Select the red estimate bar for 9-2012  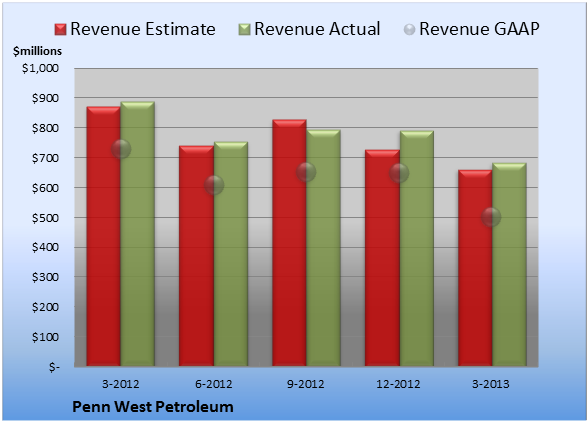click(x=290, y=243)
